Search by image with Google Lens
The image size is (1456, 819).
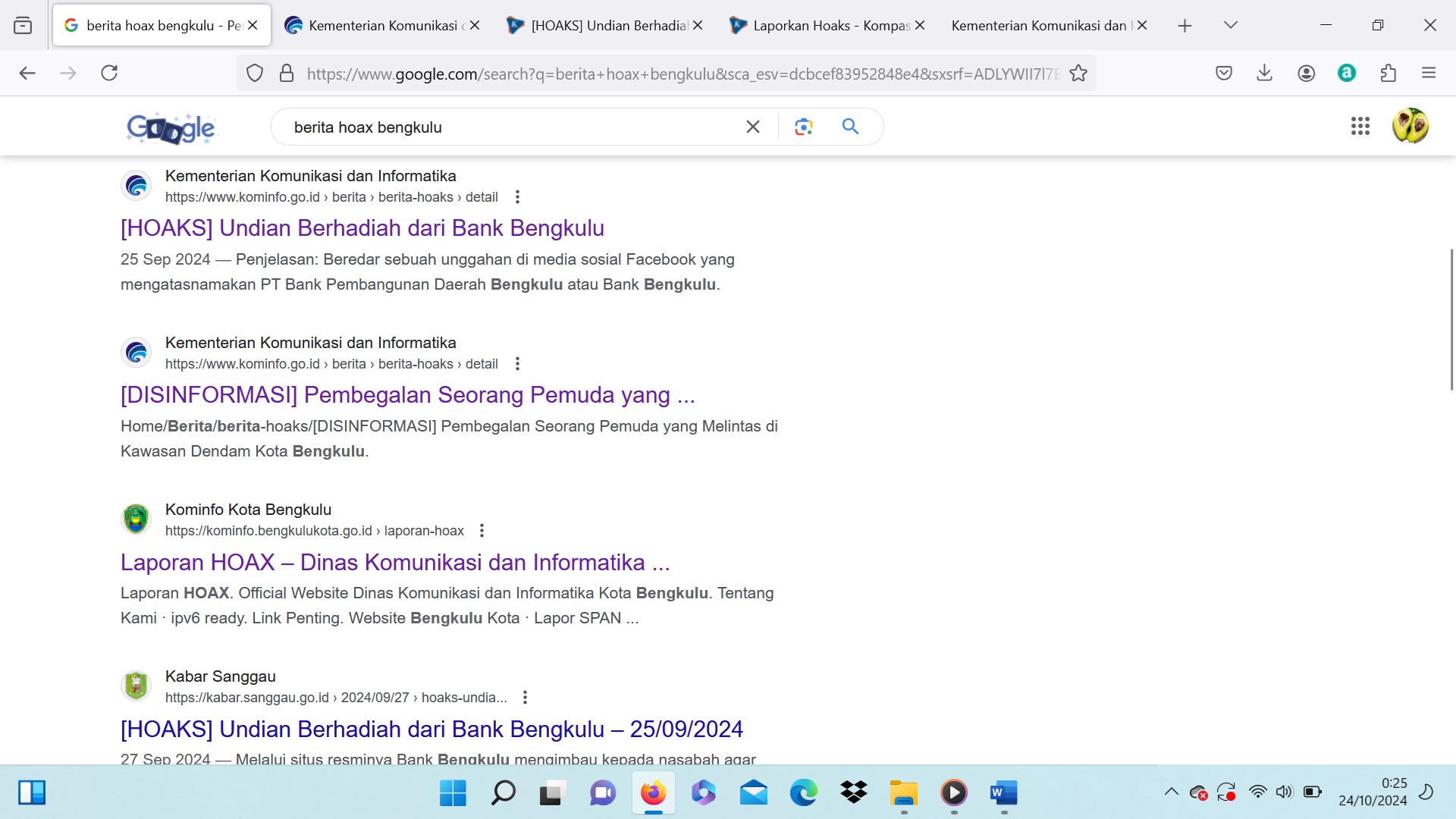tap(804, 127)
